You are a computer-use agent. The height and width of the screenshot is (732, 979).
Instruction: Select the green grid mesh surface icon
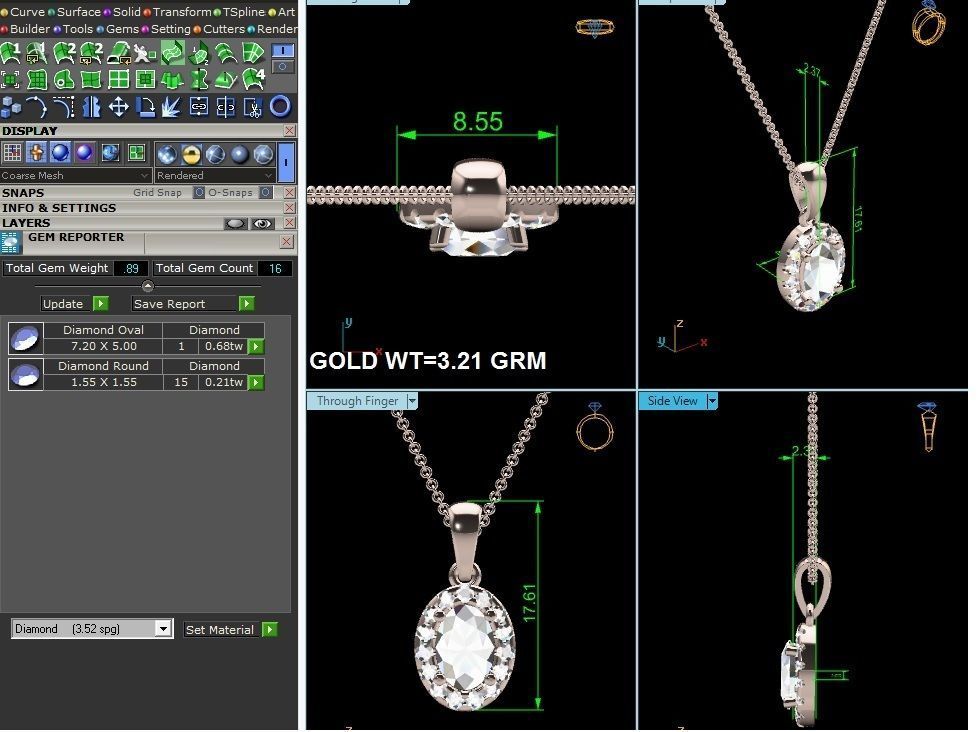tap(37, 80)
